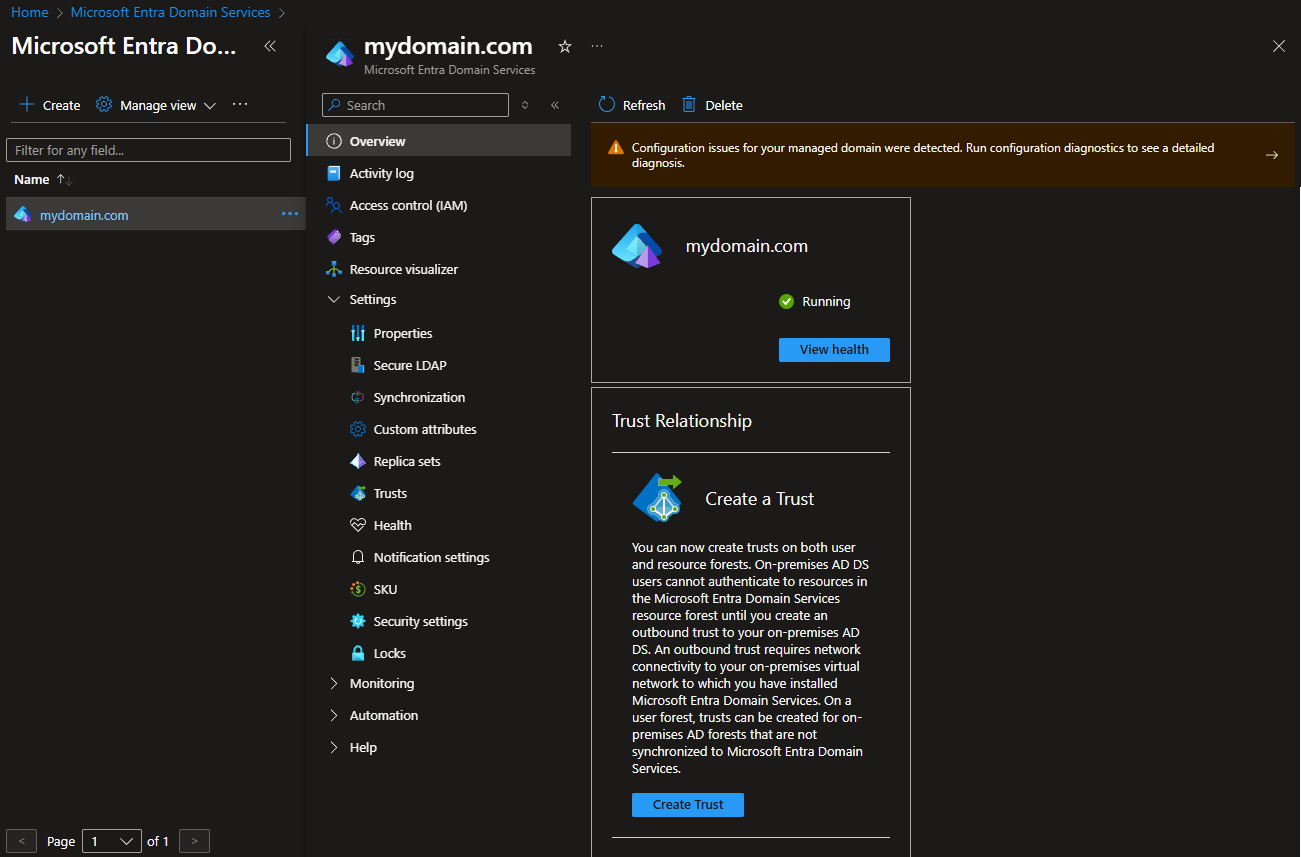Viewport: 1301px width, 857px height.
Task: Expand the Monitoring section
Action: (x=334, y=684)
